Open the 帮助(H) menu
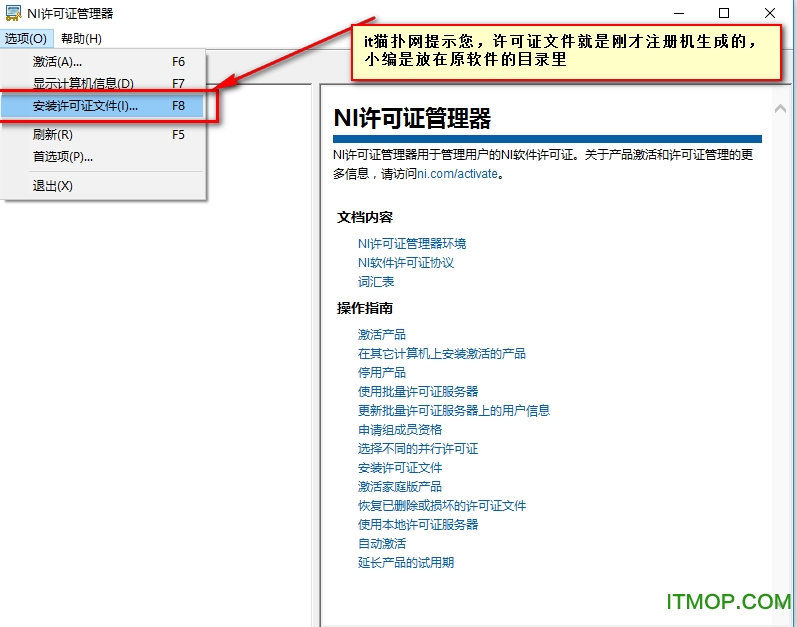The image size is (797, 627). tap(81, 39)
